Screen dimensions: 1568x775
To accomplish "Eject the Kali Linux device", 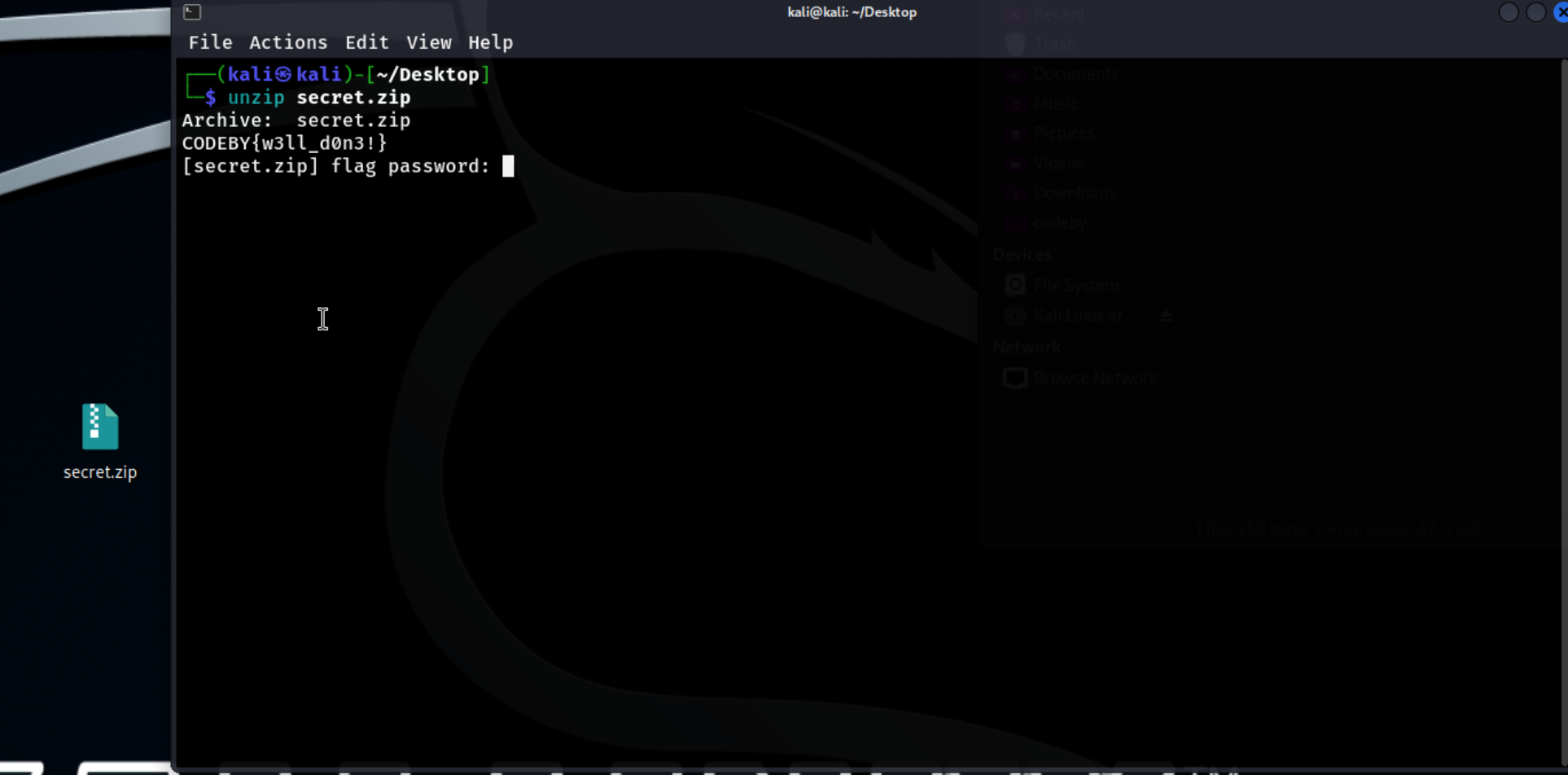I will click(1167, 316).
